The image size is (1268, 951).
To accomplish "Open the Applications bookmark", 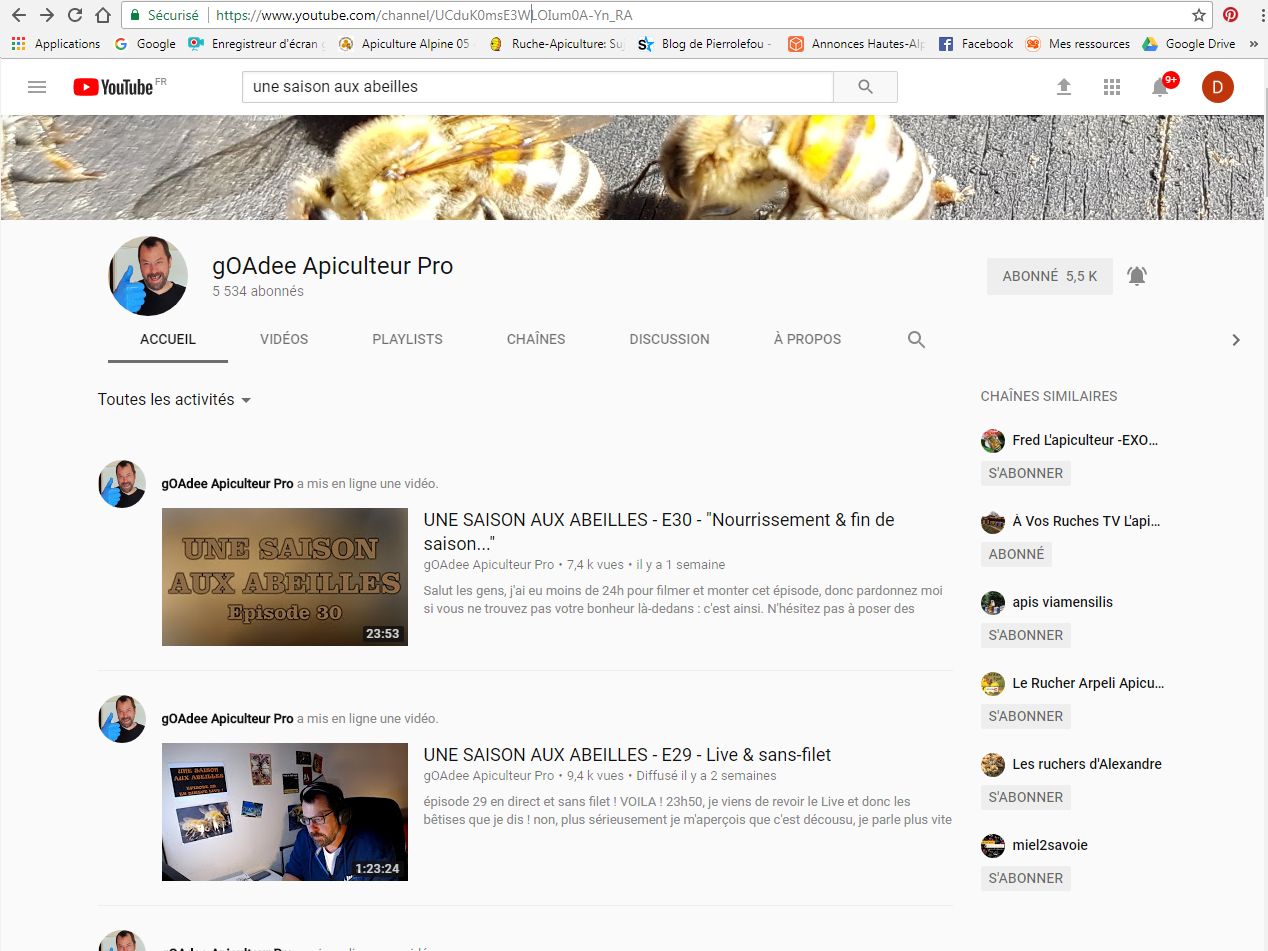I will point(56,44).
